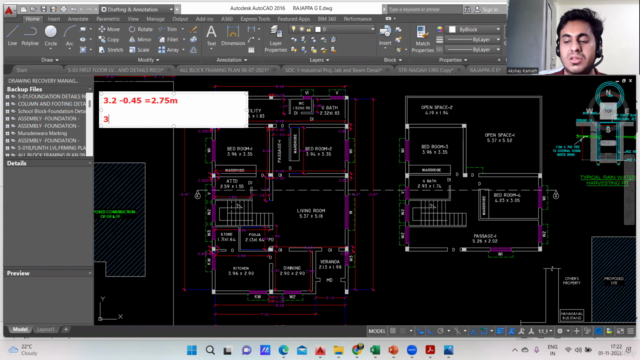Open the top ByLayer lineweight dropdown
Viewport: 640px width, 360px height.
(x=473, y=40)
